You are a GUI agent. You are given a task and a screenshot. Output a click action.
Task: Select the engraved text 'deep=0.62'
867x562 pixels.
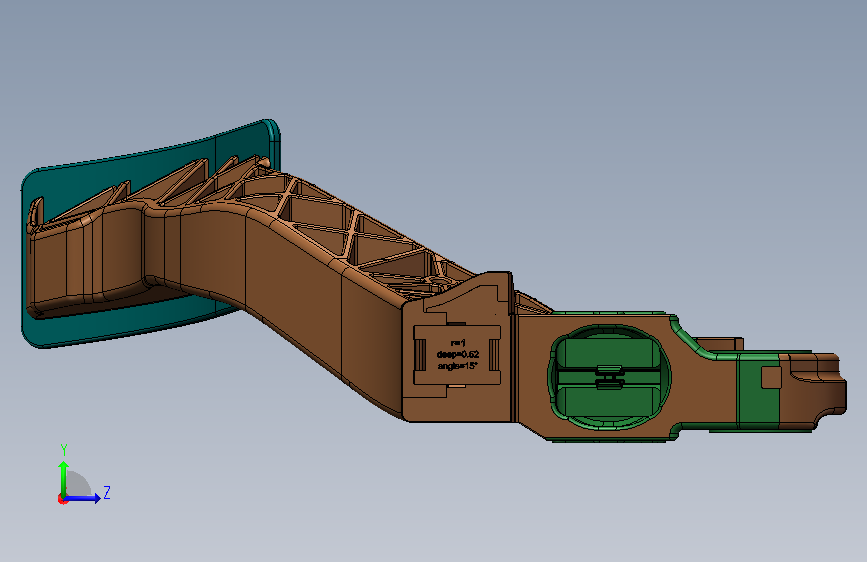(x=458, y=355)
